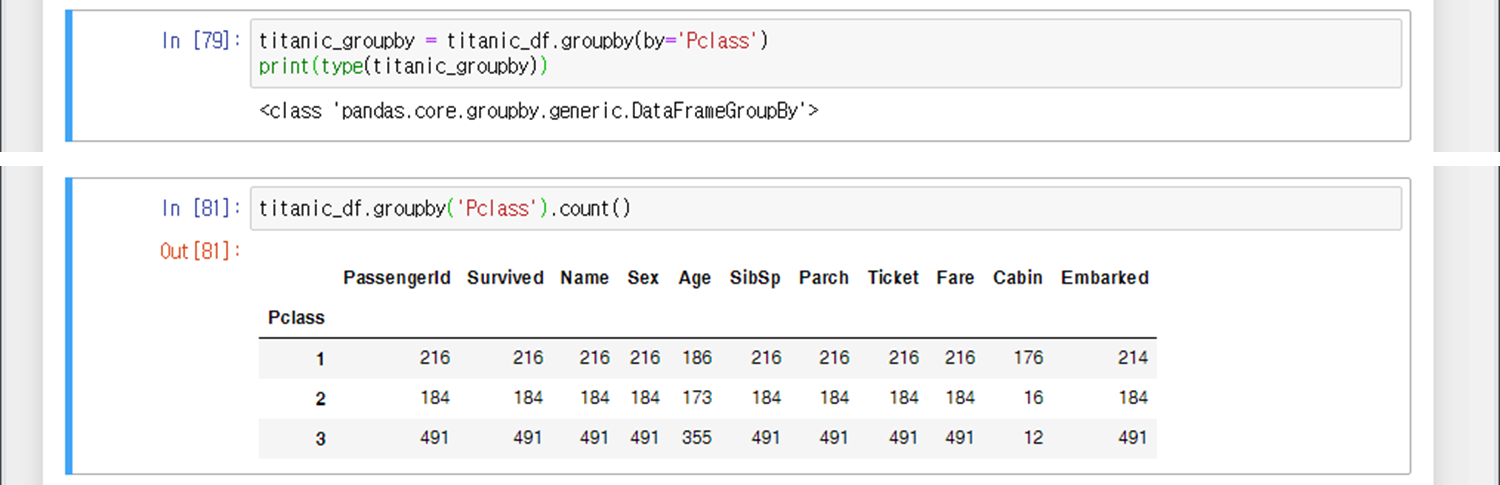The width and height of the screenshot is (1500, 485).
Task: Click the Pclass index label
Action: (296, 318)
